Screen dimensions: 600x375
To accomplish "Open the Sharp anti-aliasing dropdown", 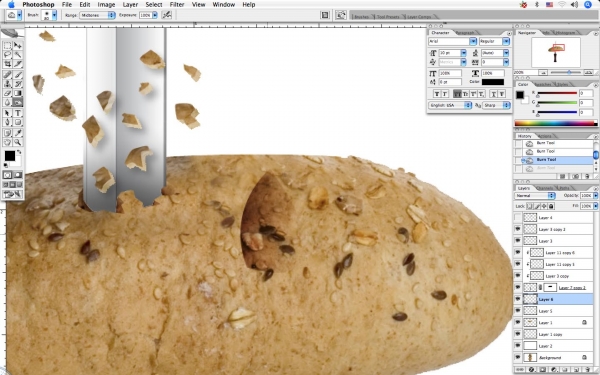I will point(497,105).
